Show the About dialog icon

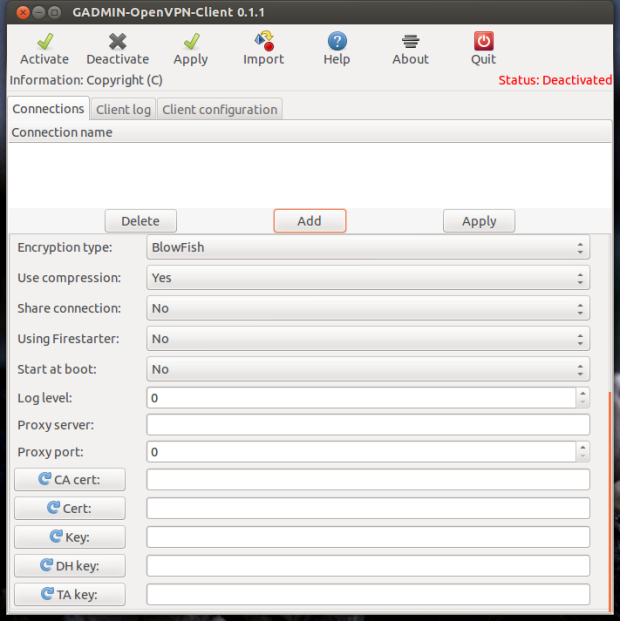pyautogui.click(x=410, y=41)
